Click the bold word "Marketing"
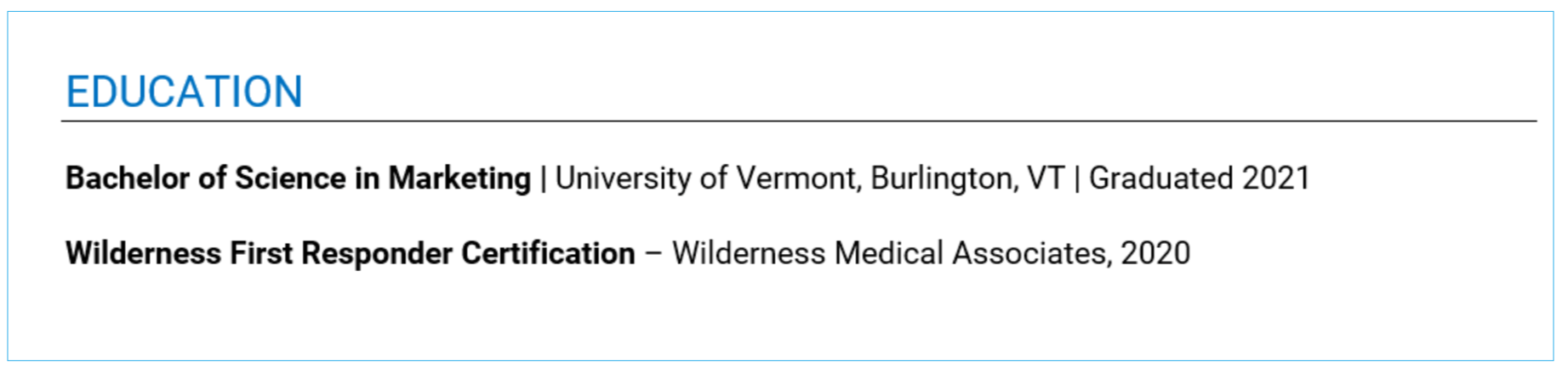The image size is (1568, 379). pyautogui.click(x=459, y=178)
